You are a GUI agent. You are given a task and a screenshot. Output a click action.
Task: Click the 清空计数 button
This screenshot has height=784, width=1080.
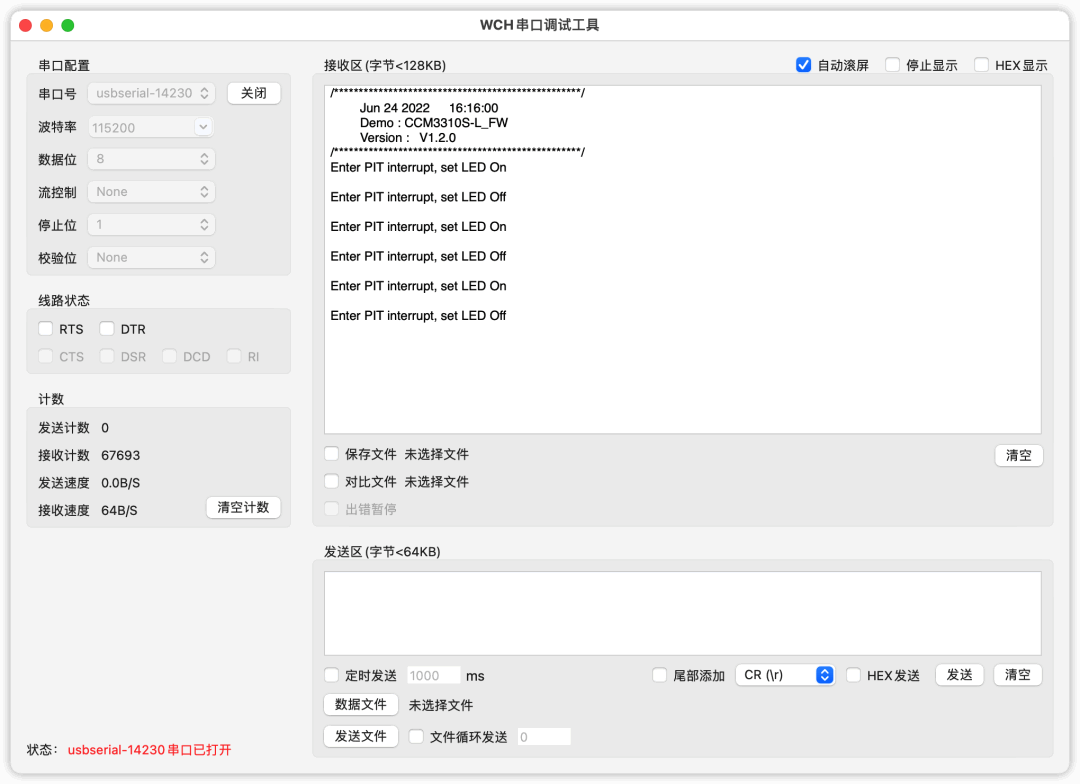(244, 507)
